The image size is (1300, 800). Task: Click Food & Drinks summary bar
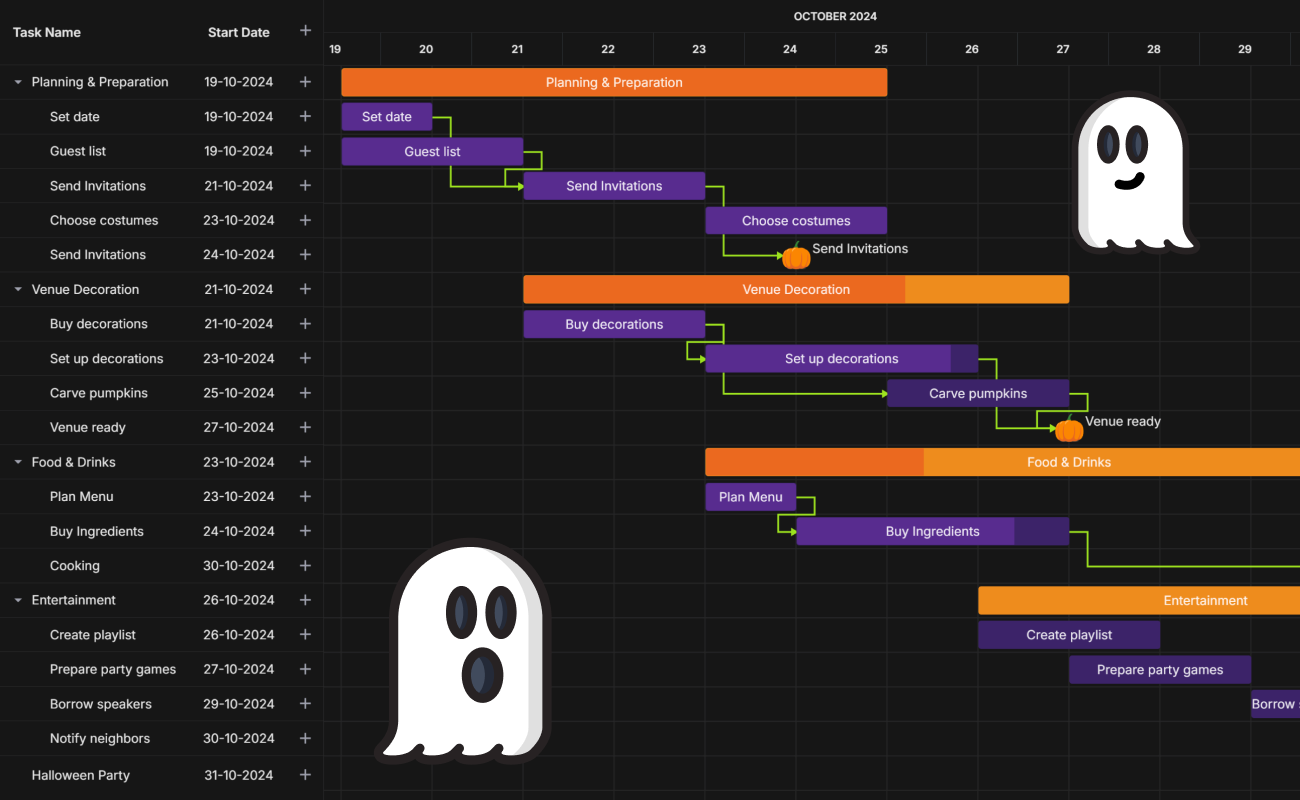pos(1003,462)
